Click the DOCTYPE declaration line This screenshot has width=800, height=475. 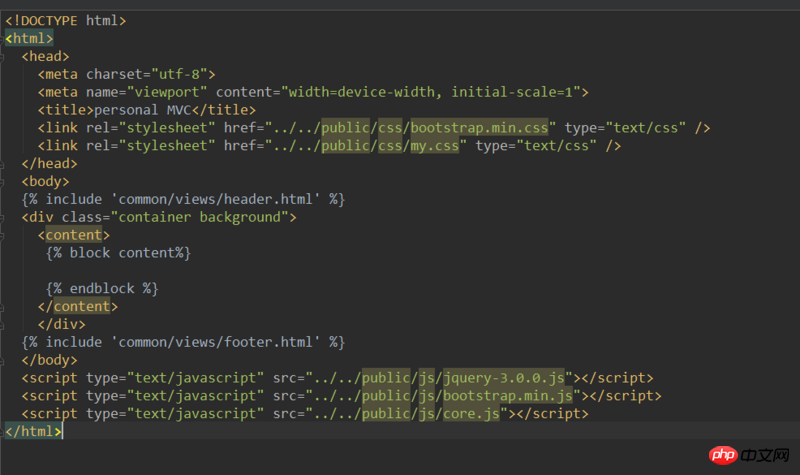coord(65,20)
